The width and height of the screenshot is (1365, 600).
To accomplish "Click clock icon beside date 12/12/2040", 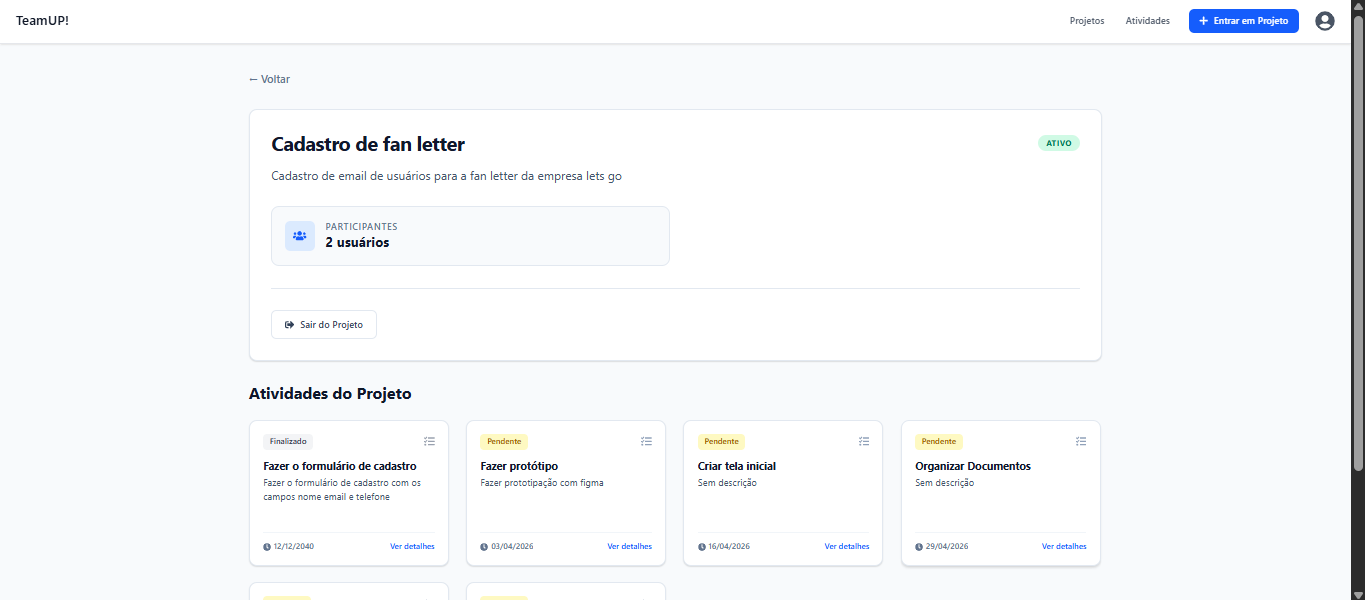I will click(267, 547).
